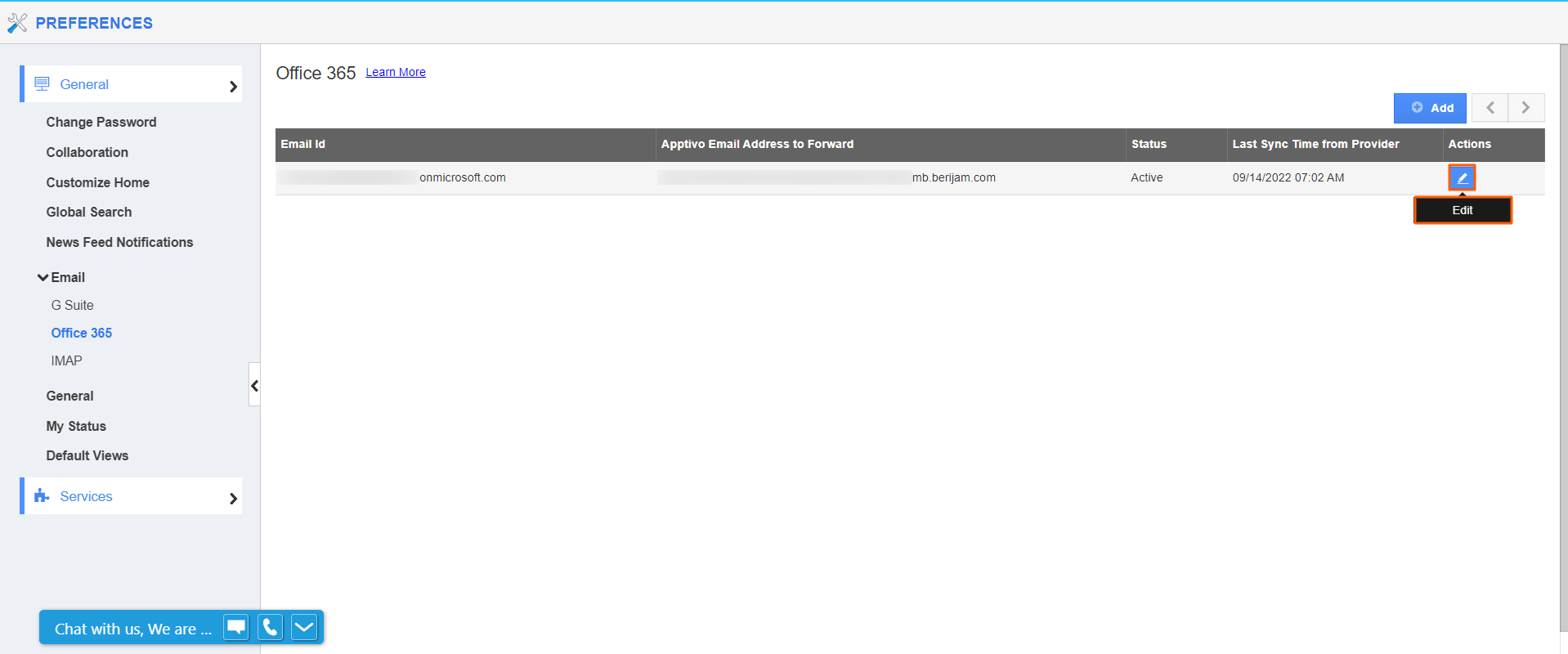Screen dimensions: 1568x654
Task: Go to the next page with the right arrow
Action: [1526, 108]
